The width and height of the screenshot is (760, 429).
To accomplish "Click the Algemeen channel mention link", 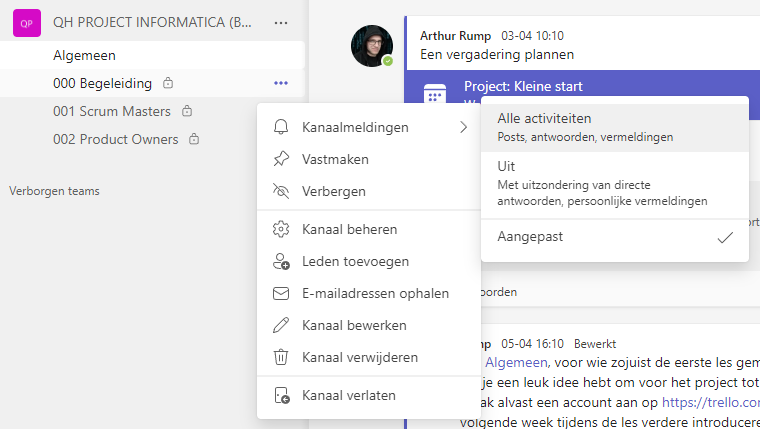I will [516, 362].
